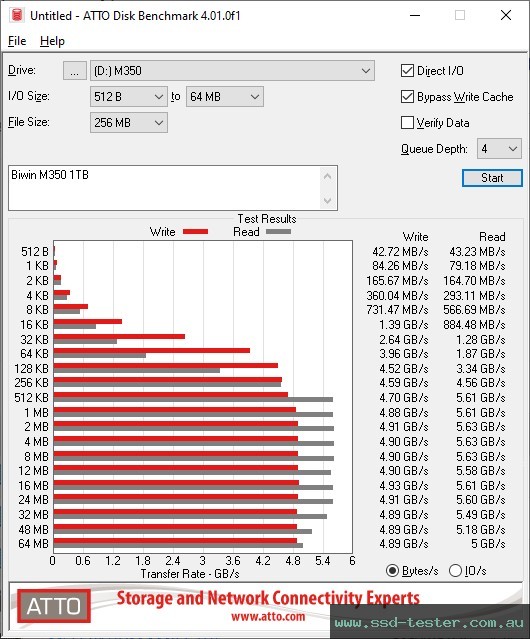Screen dimensions: 530x639
Task: Click the drive browse '...' button
Action: coord(75,71)
